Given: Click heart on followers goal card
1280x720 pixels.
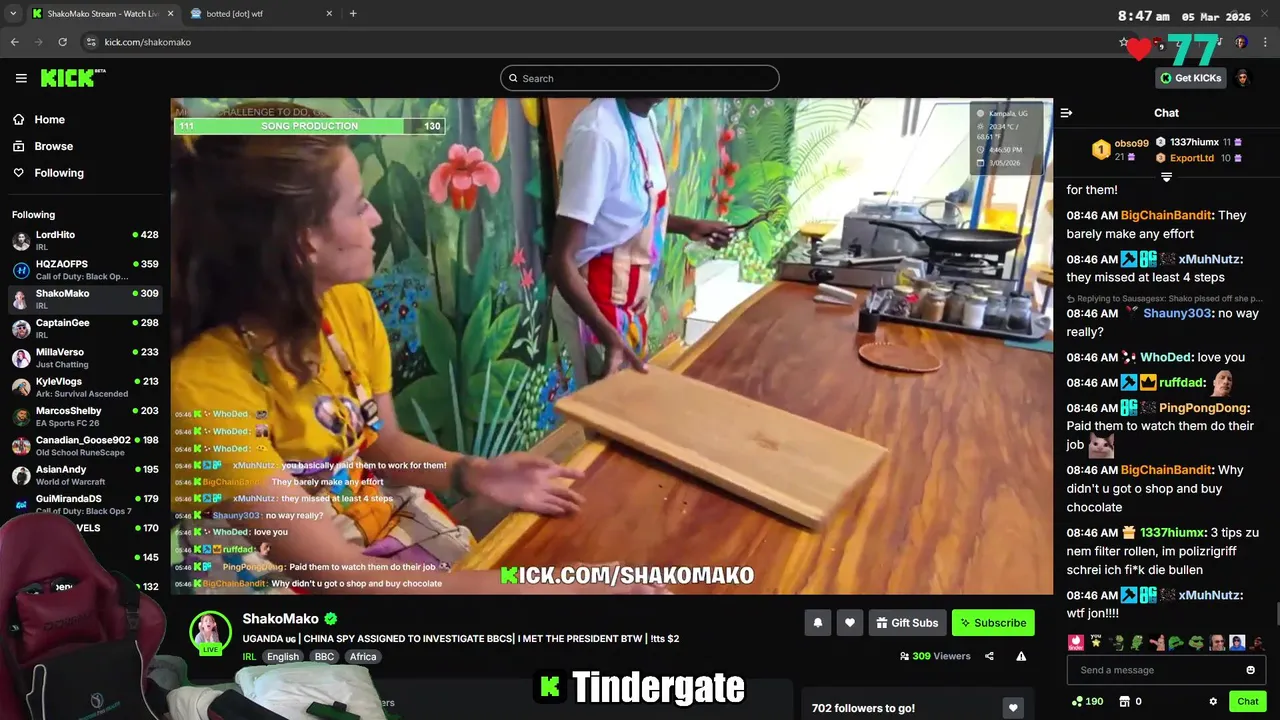Looking at the screenshot, I should [1013, 708].
